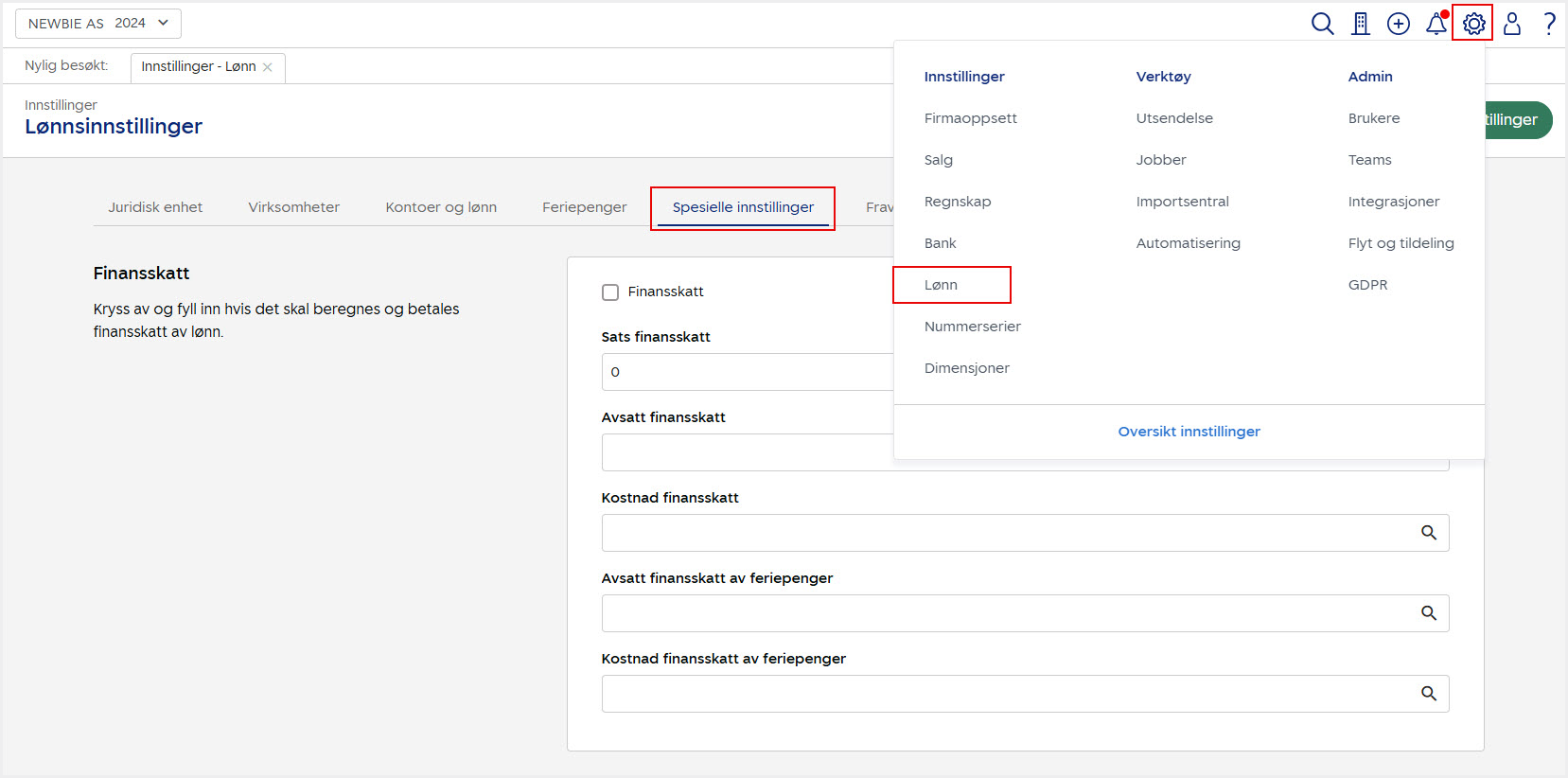Choose Firmaoppsett from Innstillinger menu
Viewport: 1568px width, 778px height.
coord(971,118)
